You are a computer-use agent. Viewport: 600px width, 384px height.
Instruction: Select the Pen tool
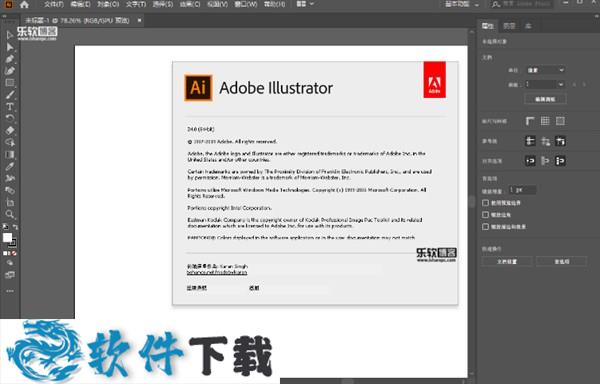[10, 59]
